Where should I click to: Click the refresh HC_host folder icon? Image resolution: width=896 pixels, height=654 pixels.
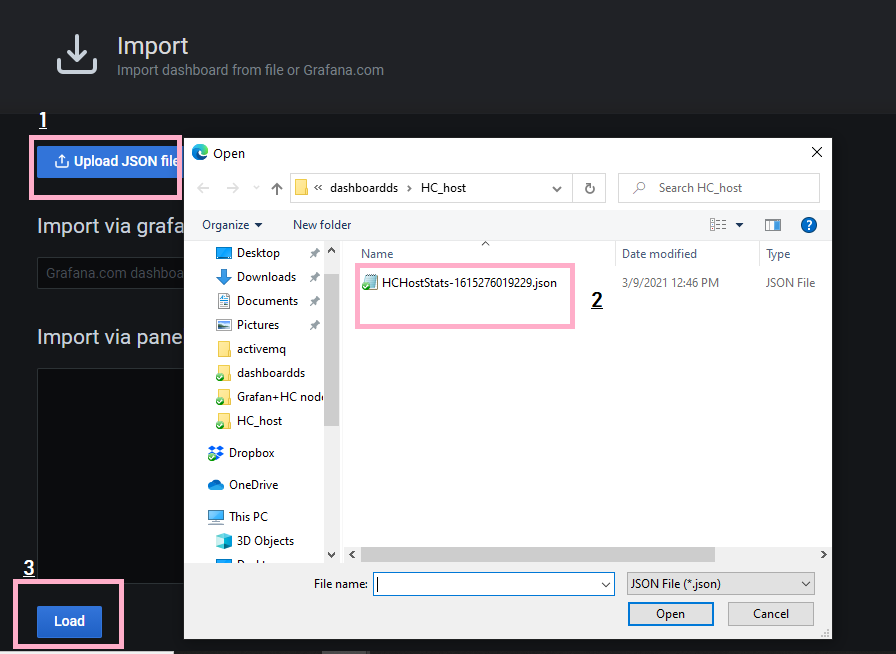(x=589, y=188)
